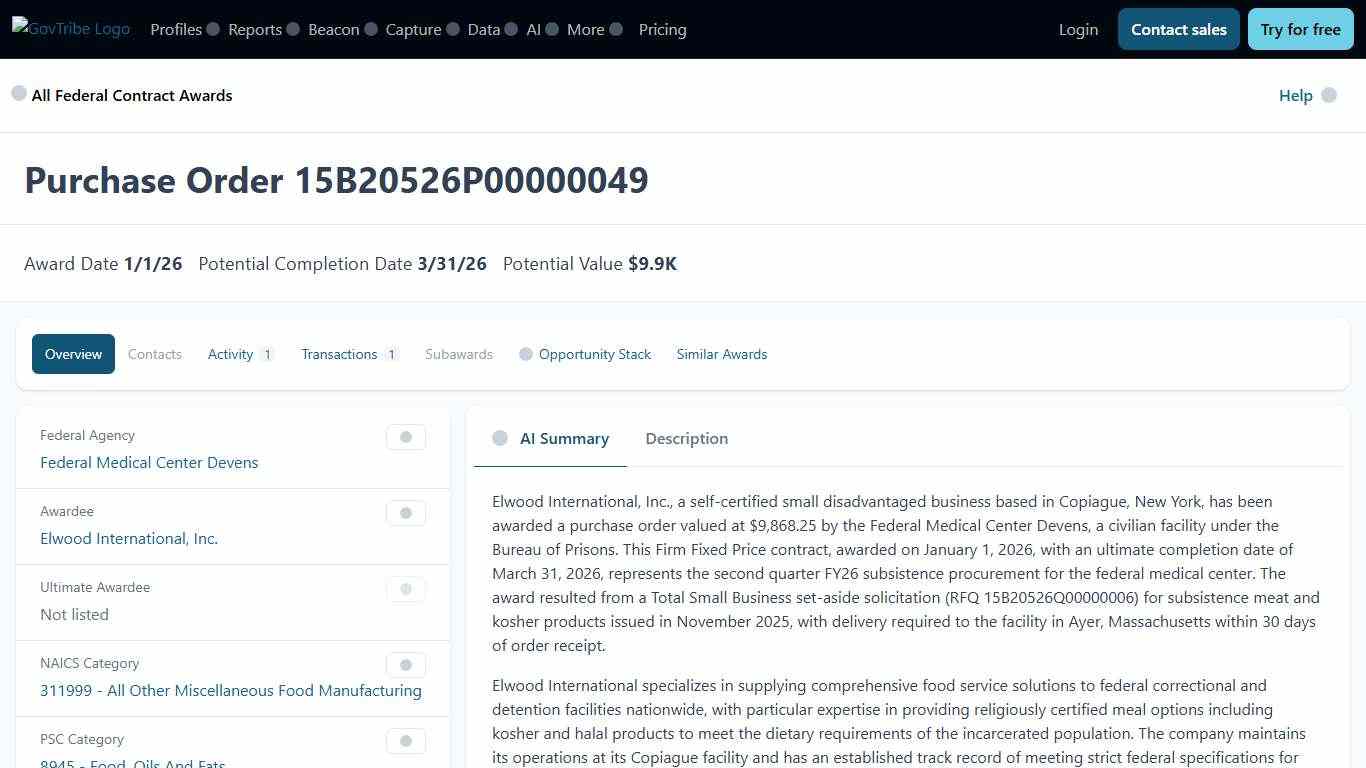
Task: Click the Help icon in the header
Action: click(1329, 95)
